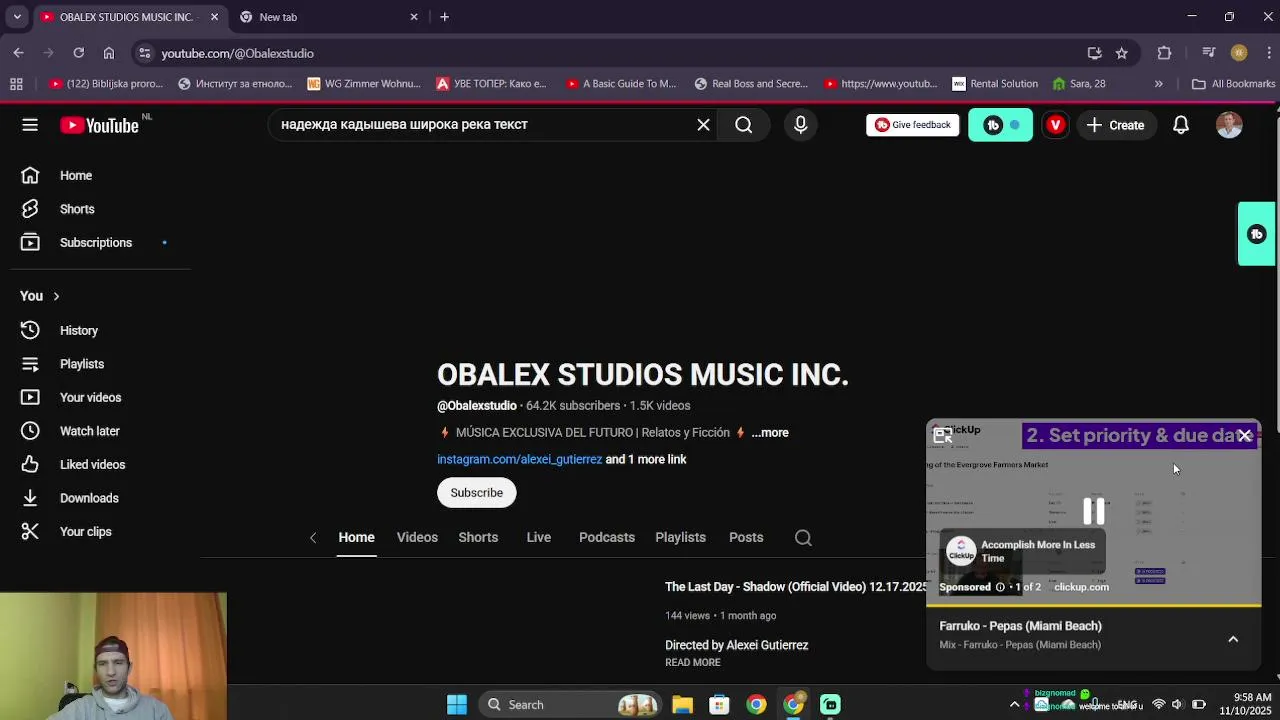Click the channel tabs left arrow
The image size is (1280, 720).
click(313, 538)
